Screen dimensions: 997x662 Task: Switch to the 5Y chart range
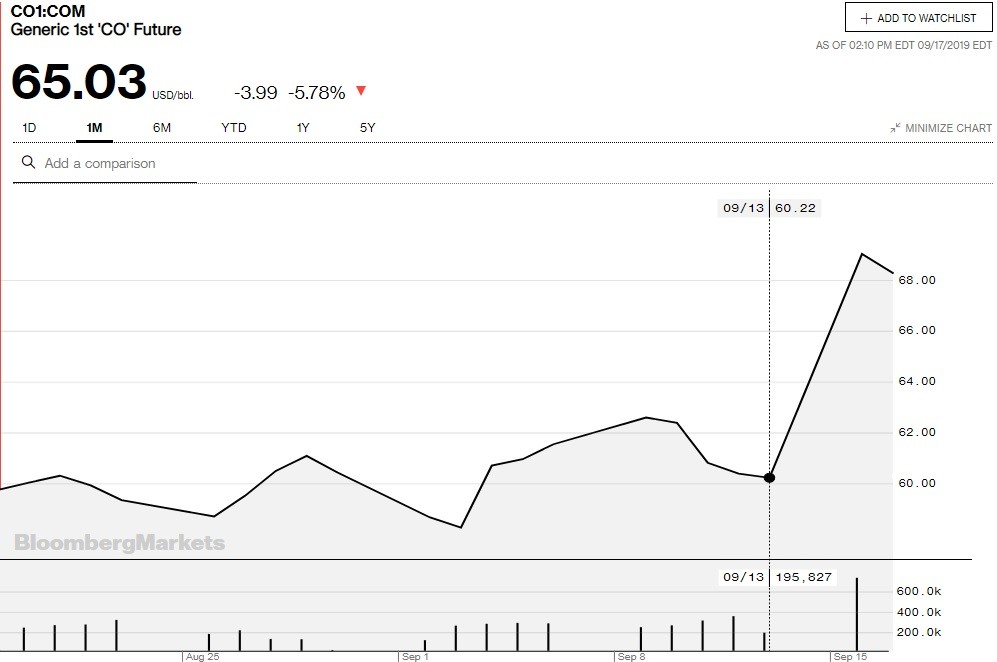[x=368, y=128]
